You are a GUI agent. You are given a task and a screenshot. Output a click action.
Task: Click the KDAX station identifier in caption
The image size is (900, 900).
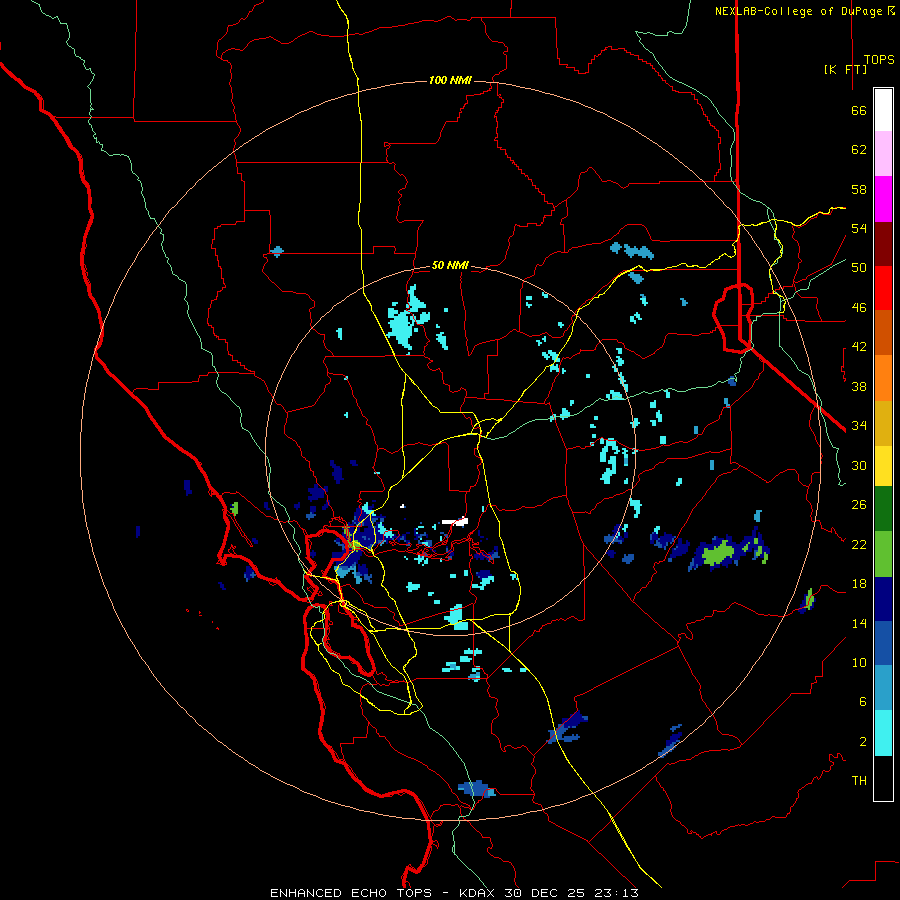(x=478, y=893)
